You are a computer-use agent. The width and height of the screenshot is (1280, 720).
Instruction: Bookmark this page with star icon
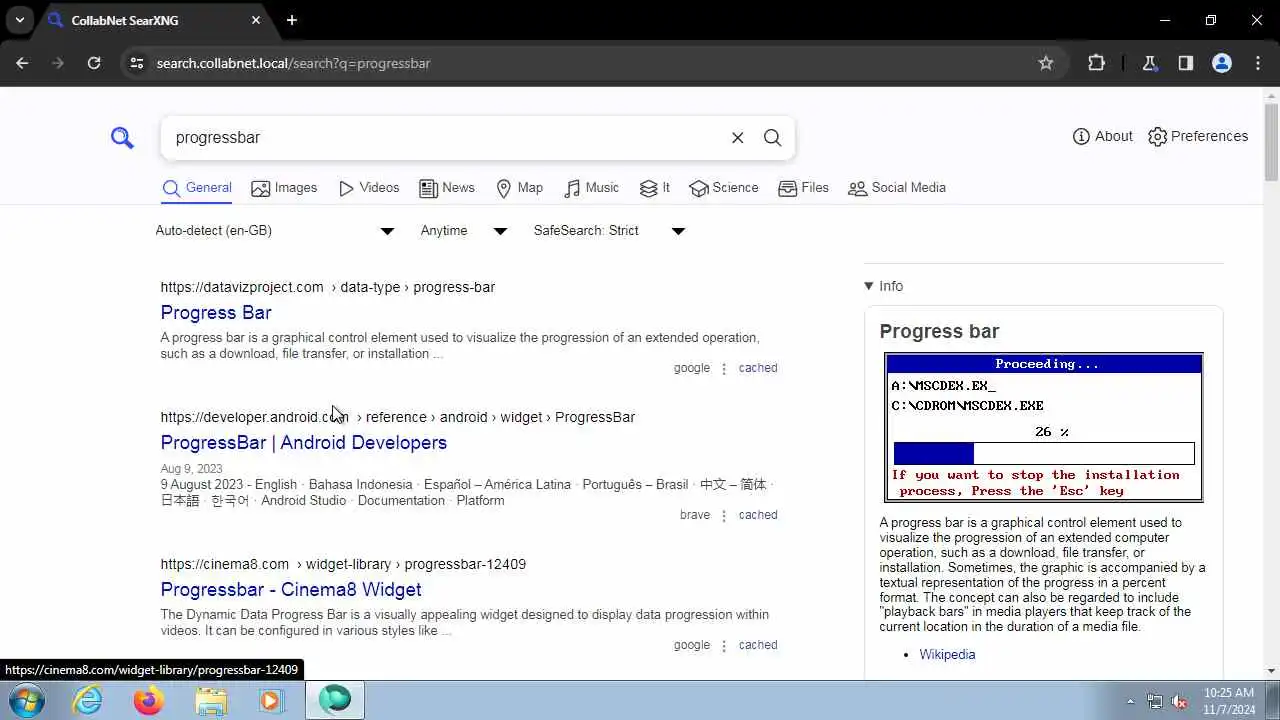pos(1046,63)
